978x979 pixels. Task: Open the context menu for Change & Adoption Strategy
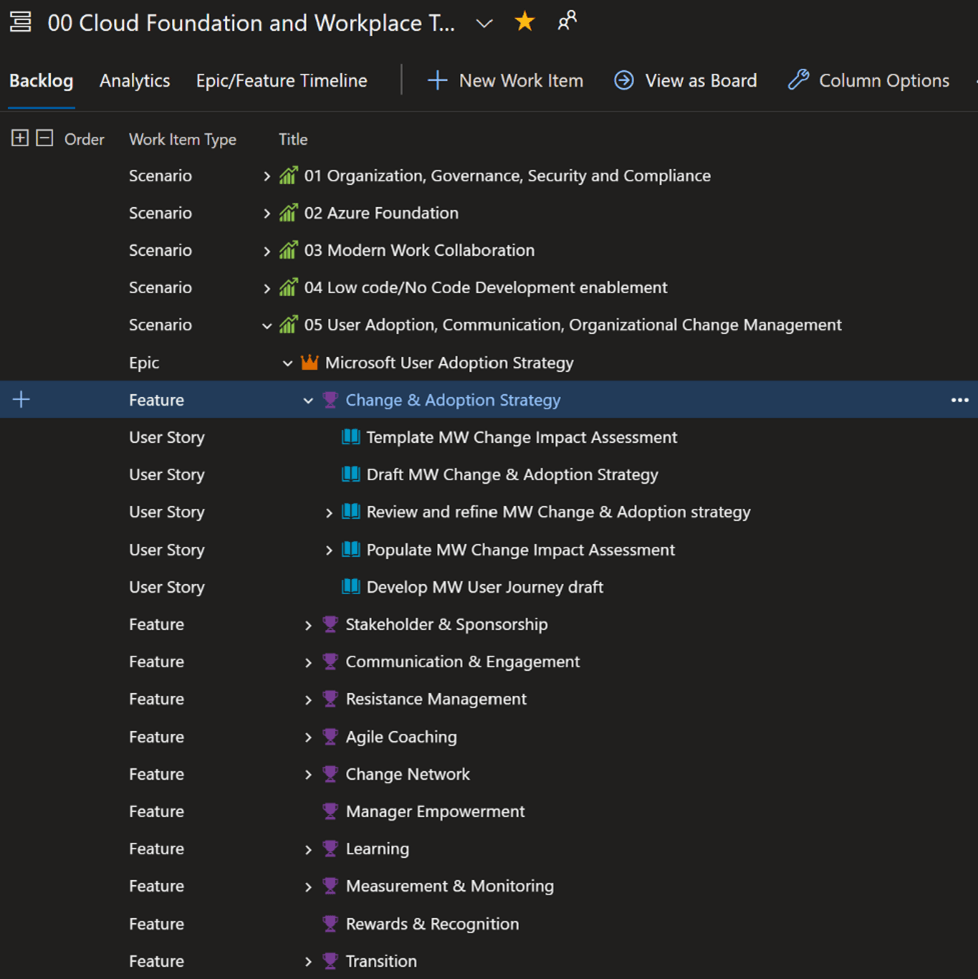pos(959,399)
